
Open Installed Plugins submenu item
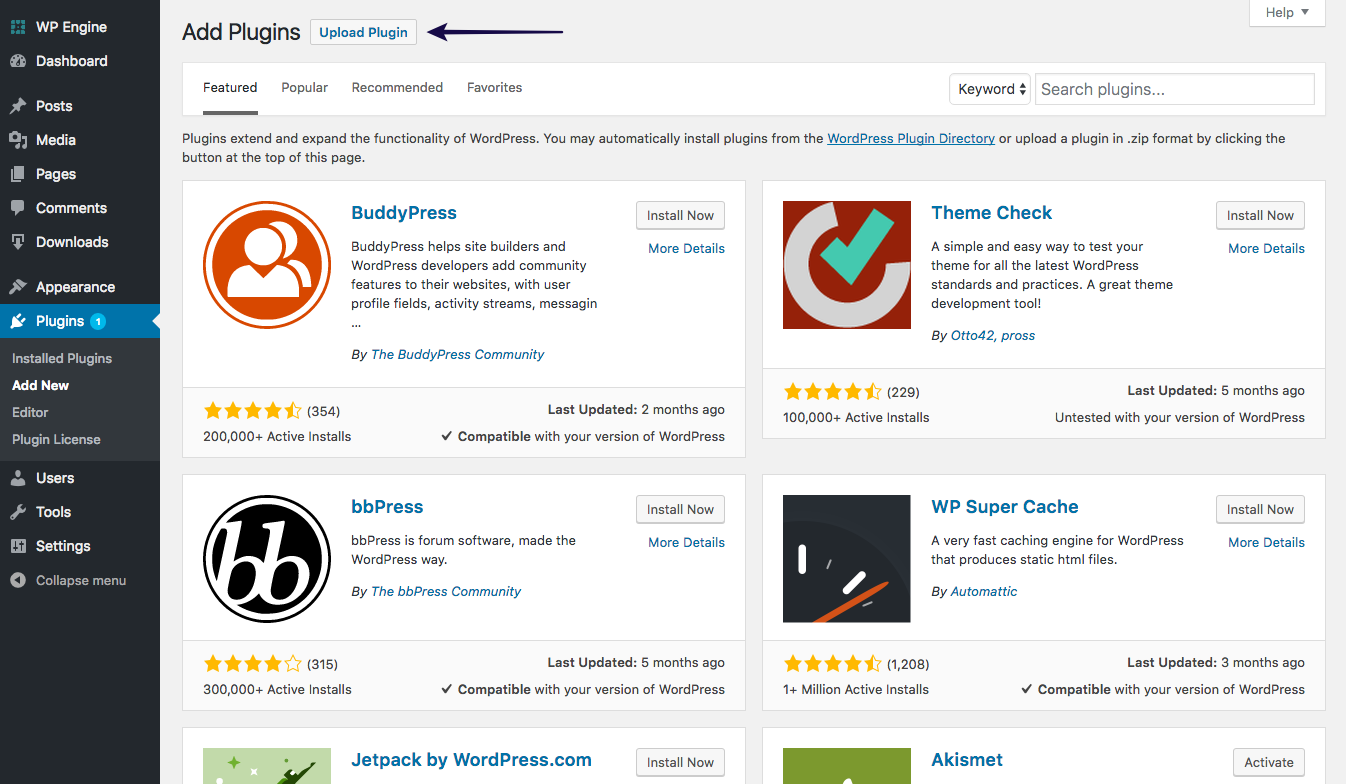(x=62, y=358)
